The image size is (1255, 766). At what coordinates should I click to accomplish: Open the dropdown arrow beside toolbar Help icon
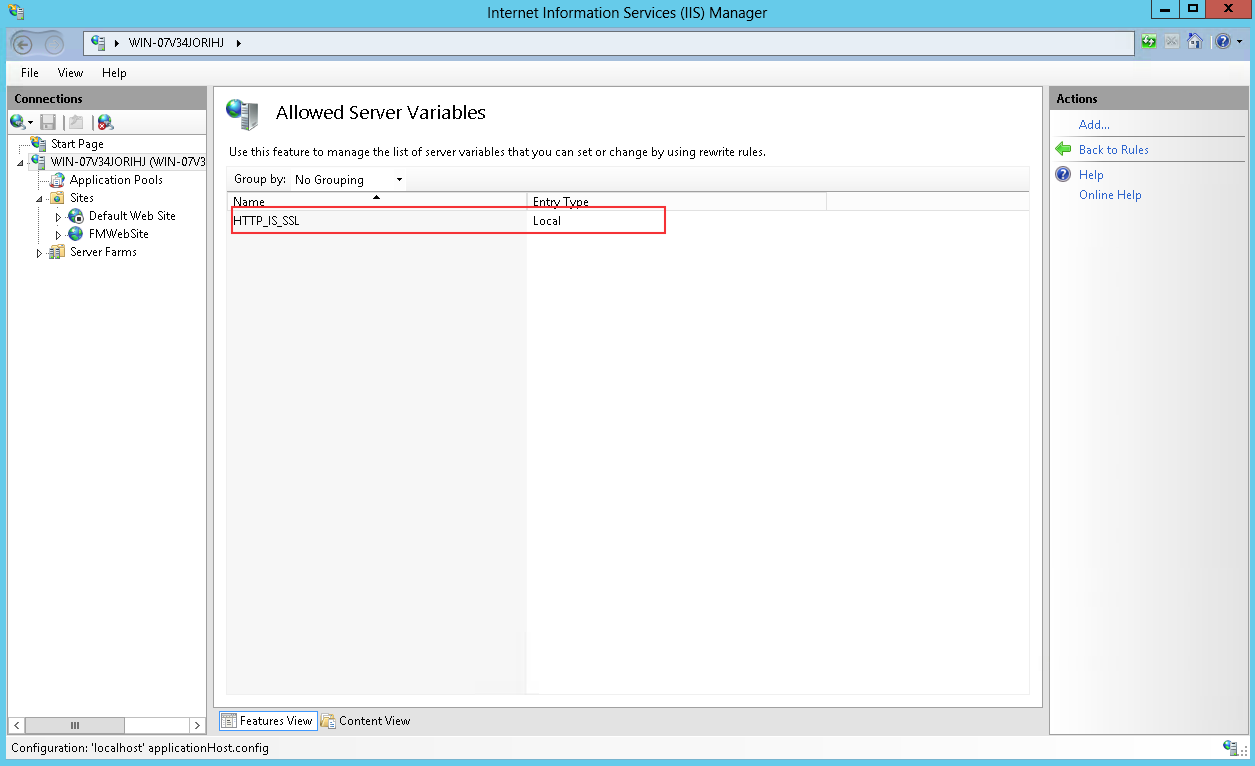1240,42
